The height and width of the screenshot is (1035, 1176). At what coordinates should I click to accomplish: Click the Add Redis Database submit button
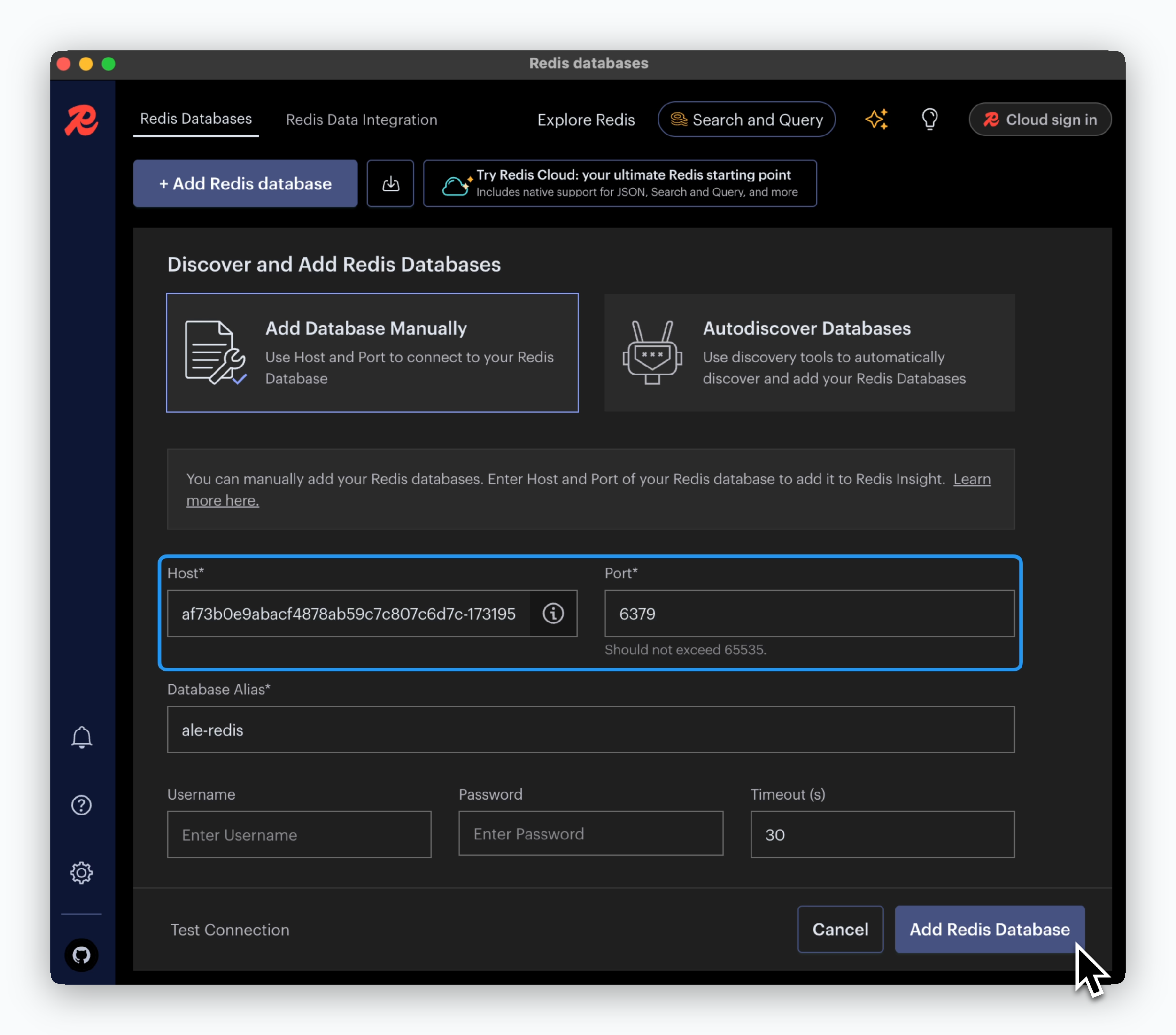990,929
